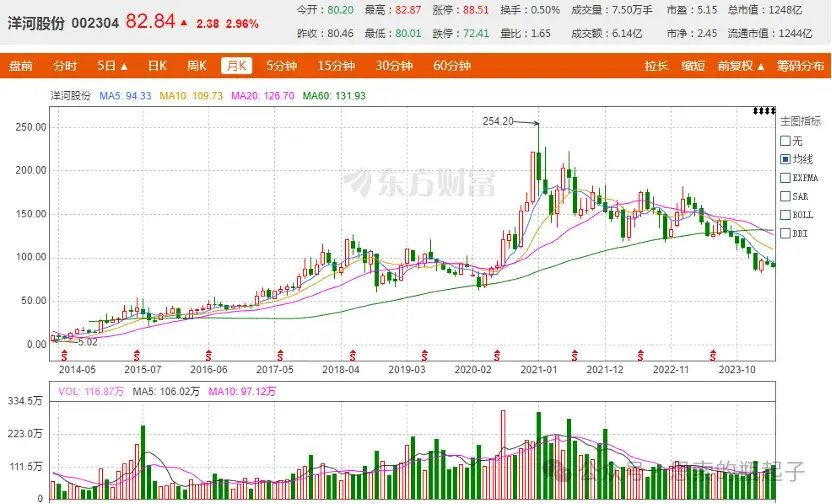Click the red S marker above 2022-11
Viewport: 832px width, 504px height.
(713, 354)
